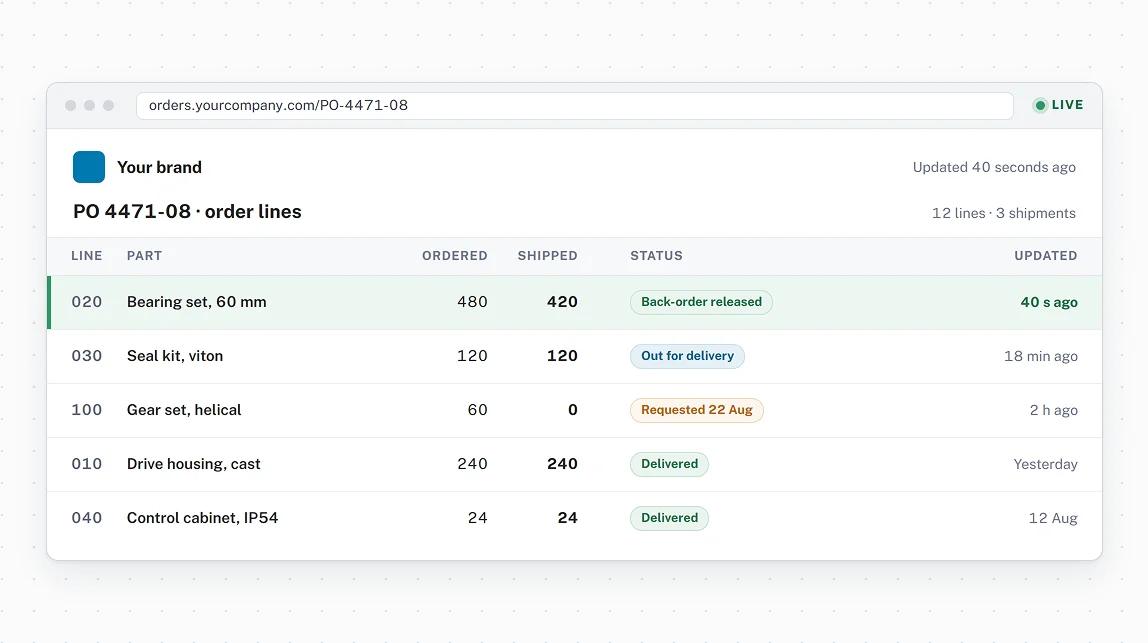Screen dimensions: 1148x643
Task: Click the blue Your brand logo square
Action: [x=89, y=167]
